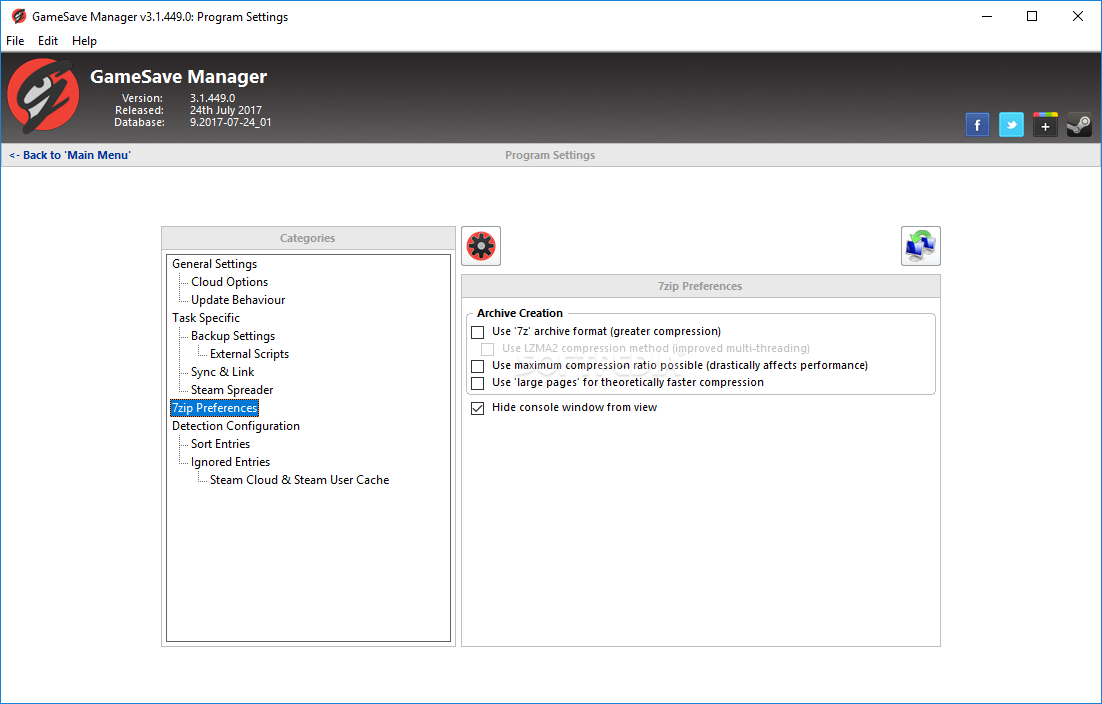Click the computer sync icon button
This screenshot has width=1102, height=704.
click(x=921, y=246)
